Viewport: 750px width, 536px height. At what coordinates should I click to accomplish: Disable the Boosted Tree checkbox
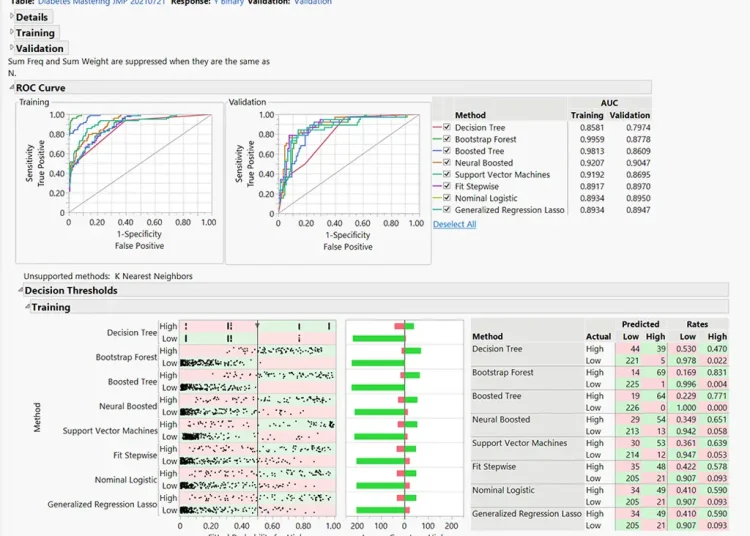447,151
